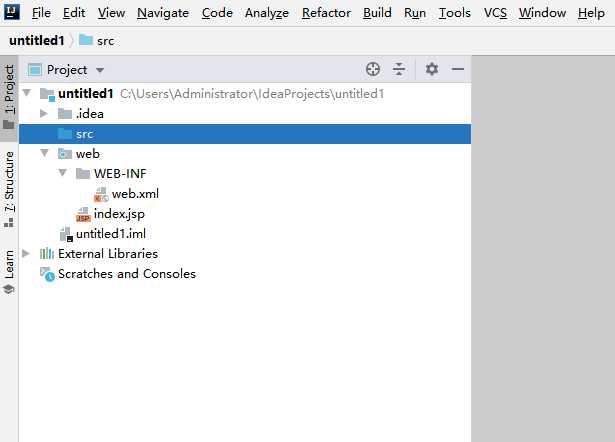This screenshot has height=442, width=615.
Task: Collapse the WEB-INF folder arrow
Action: [62, 174]
